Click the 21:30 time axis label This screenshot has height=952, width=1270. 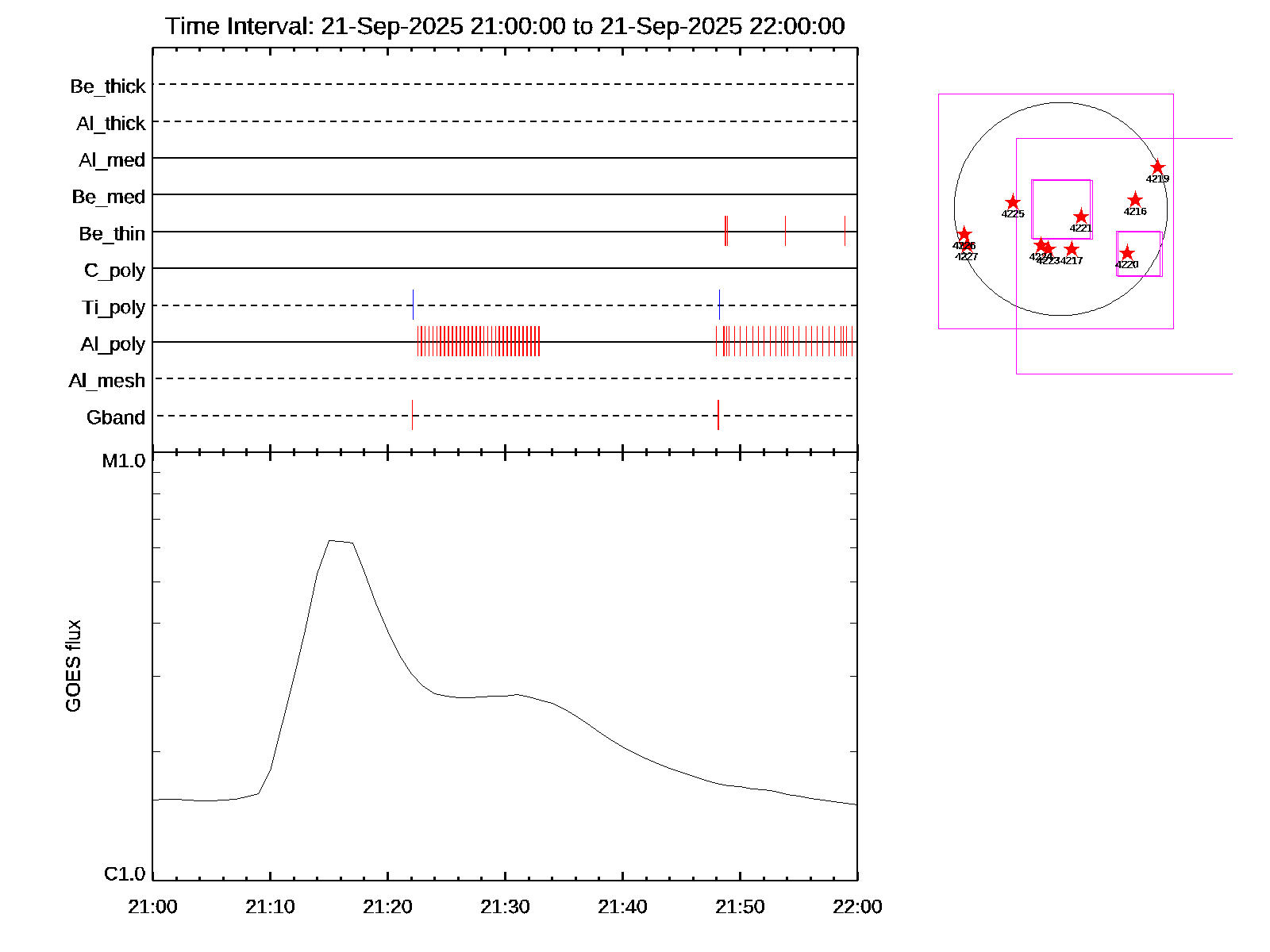pos(505,907)
